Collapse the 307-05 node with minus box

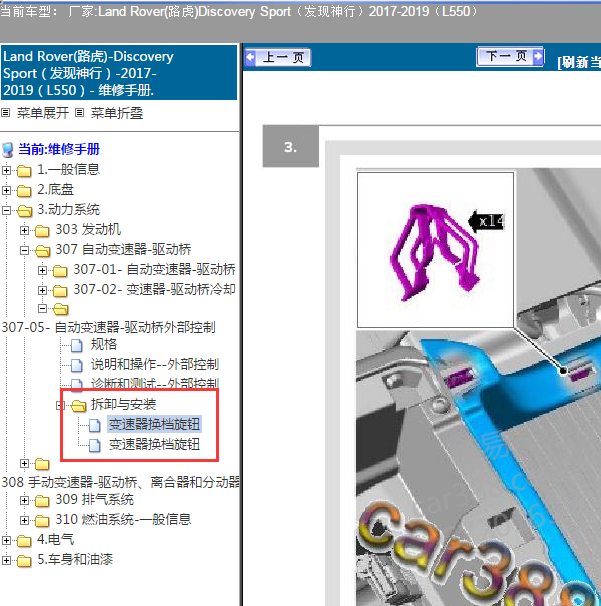pyautogui.click(x=43, y=308)
